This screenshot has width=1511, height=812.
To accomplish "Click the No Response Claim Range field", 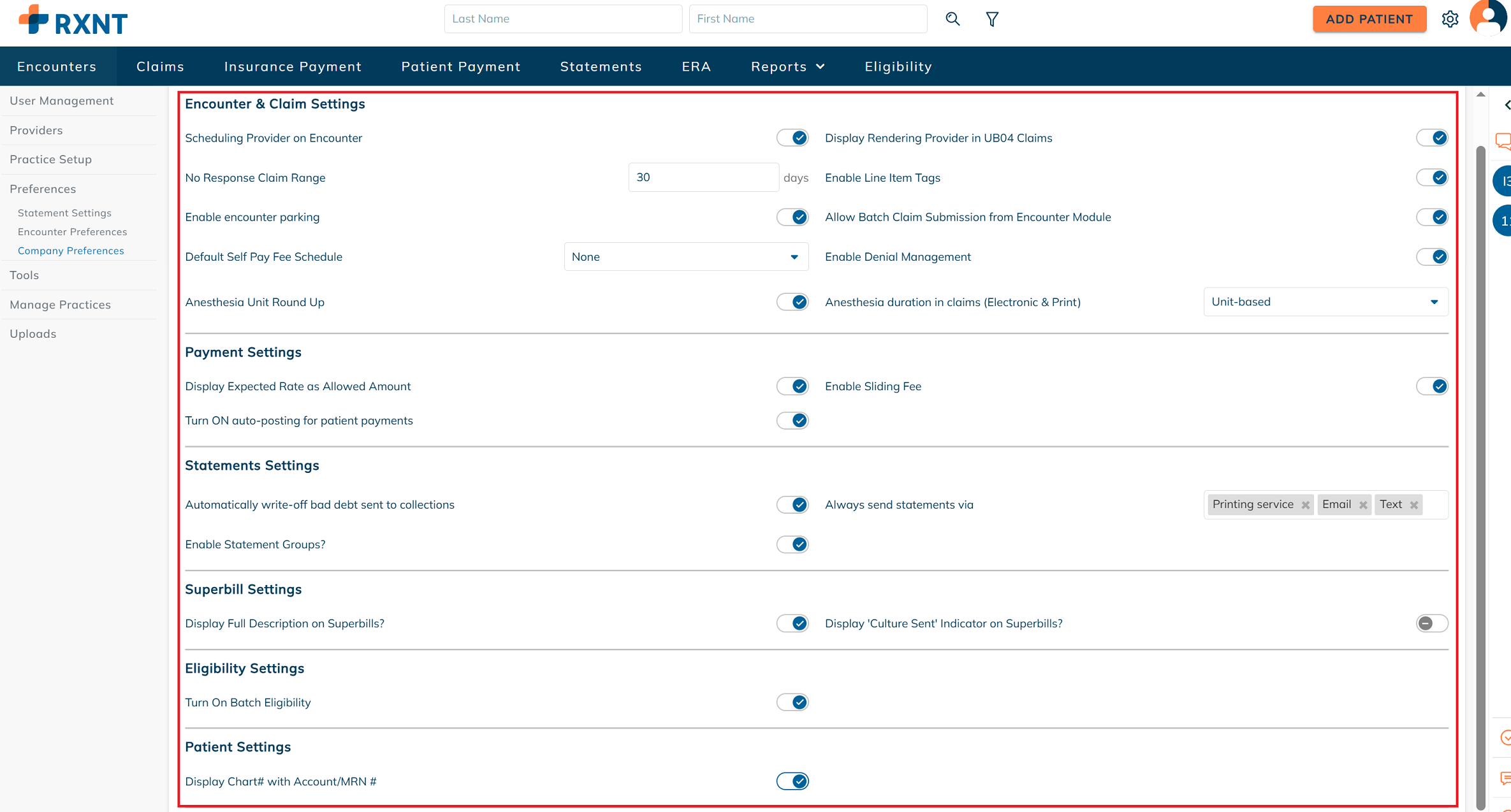I will pos(703,177).
